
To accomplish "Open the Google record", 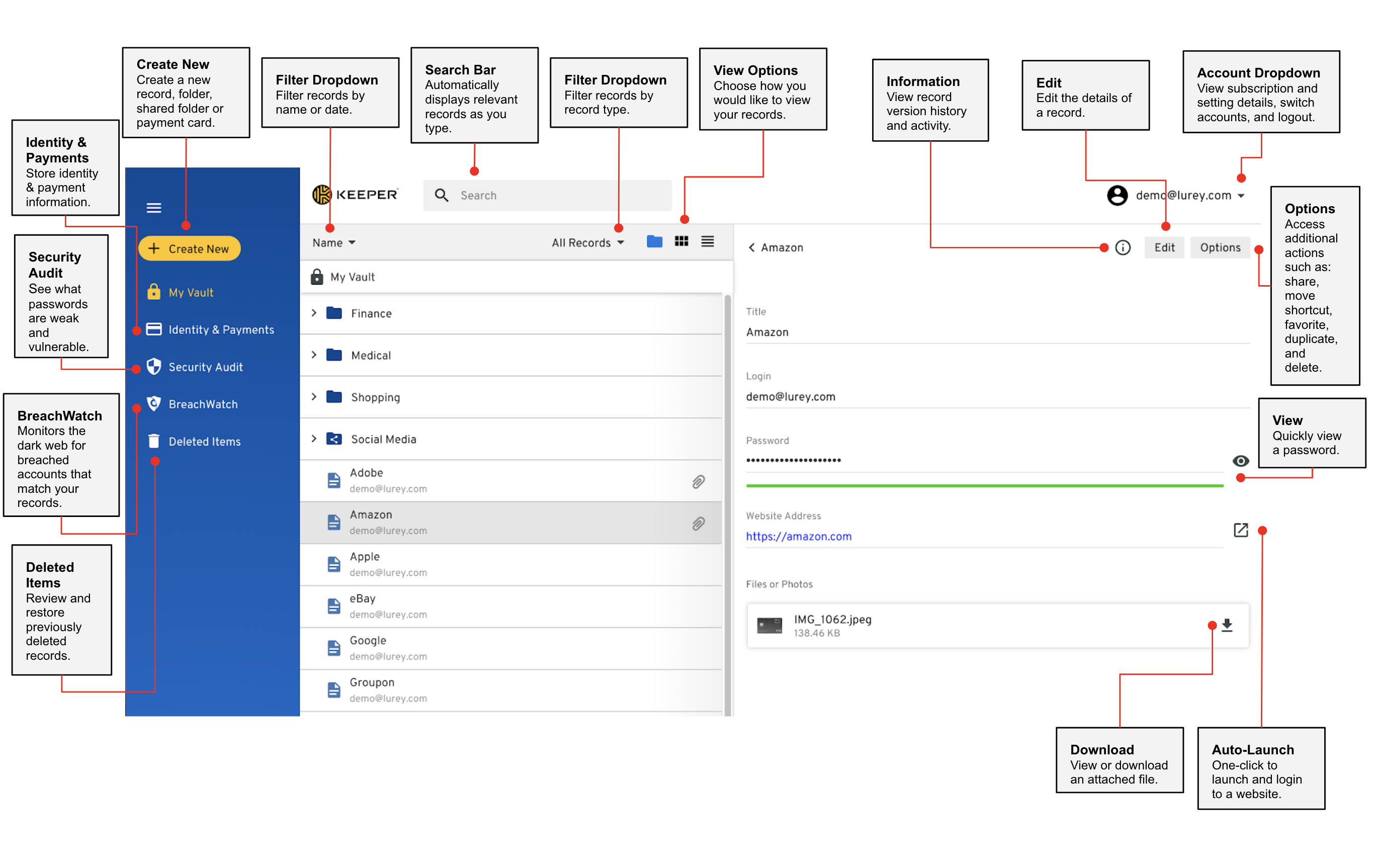I will pyautogui.click(x=511, y=649).
